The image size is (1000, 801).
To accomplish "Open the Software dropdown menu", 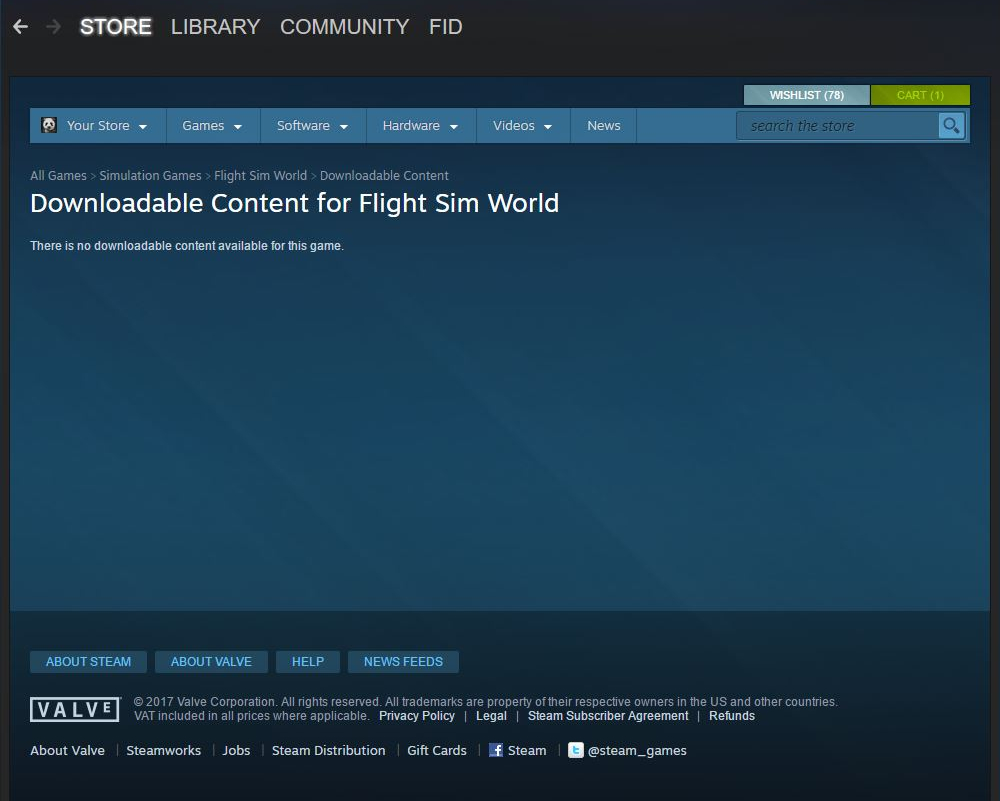I will (x=312, y=126).
